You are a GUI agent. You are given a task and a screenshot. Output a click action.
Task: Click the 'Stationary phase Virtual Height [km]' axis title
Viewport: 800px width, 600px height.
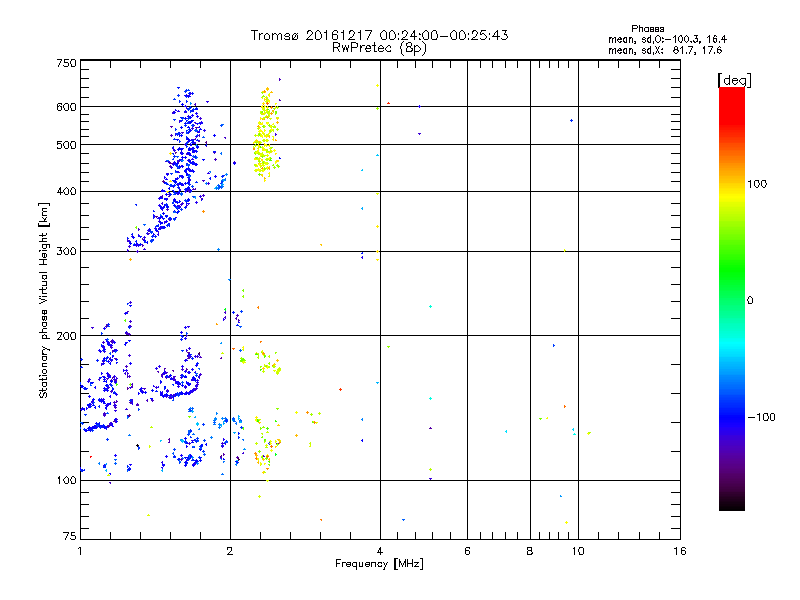tap(43, 301)
